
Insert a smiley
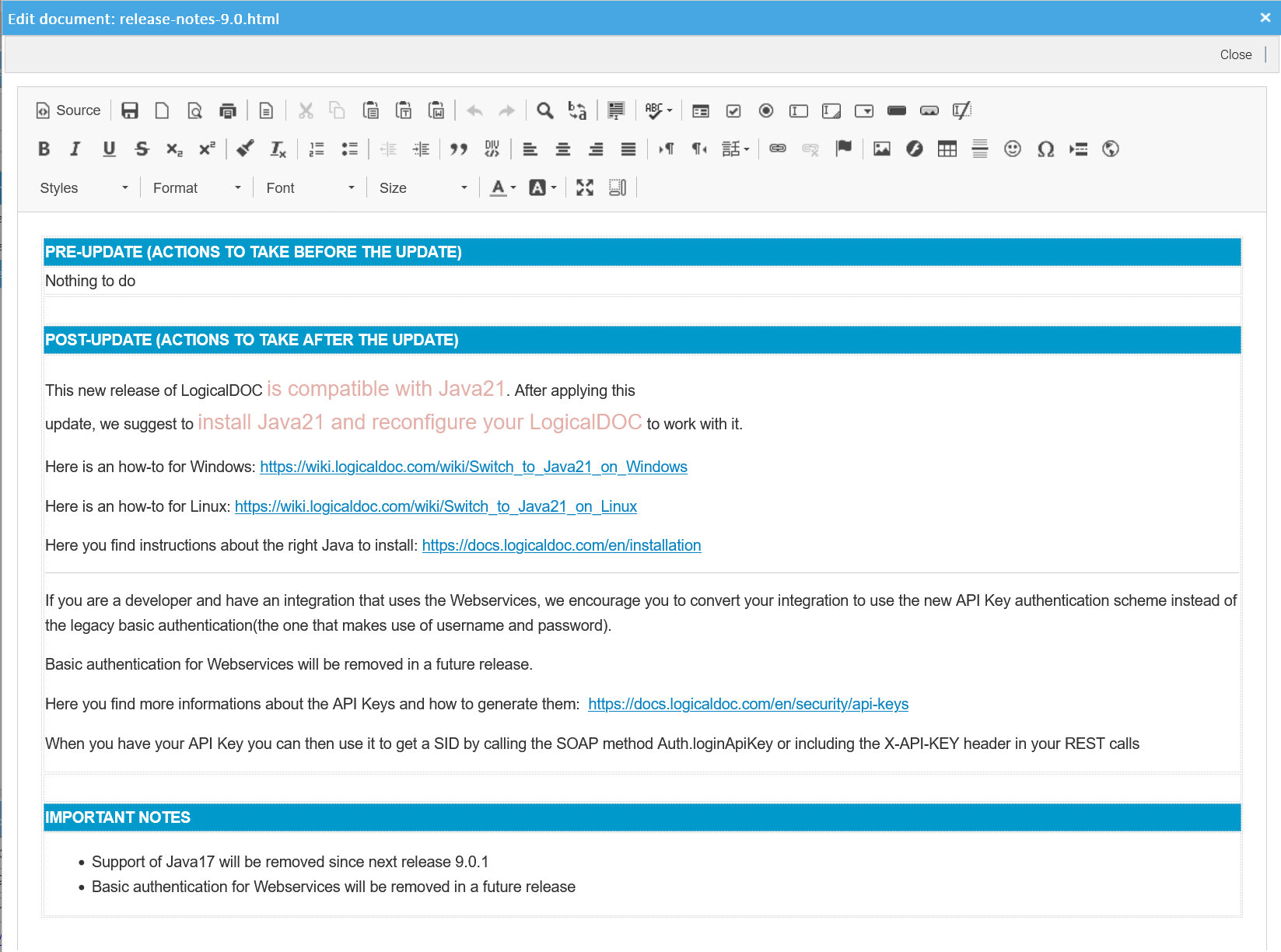point(1013,149)
